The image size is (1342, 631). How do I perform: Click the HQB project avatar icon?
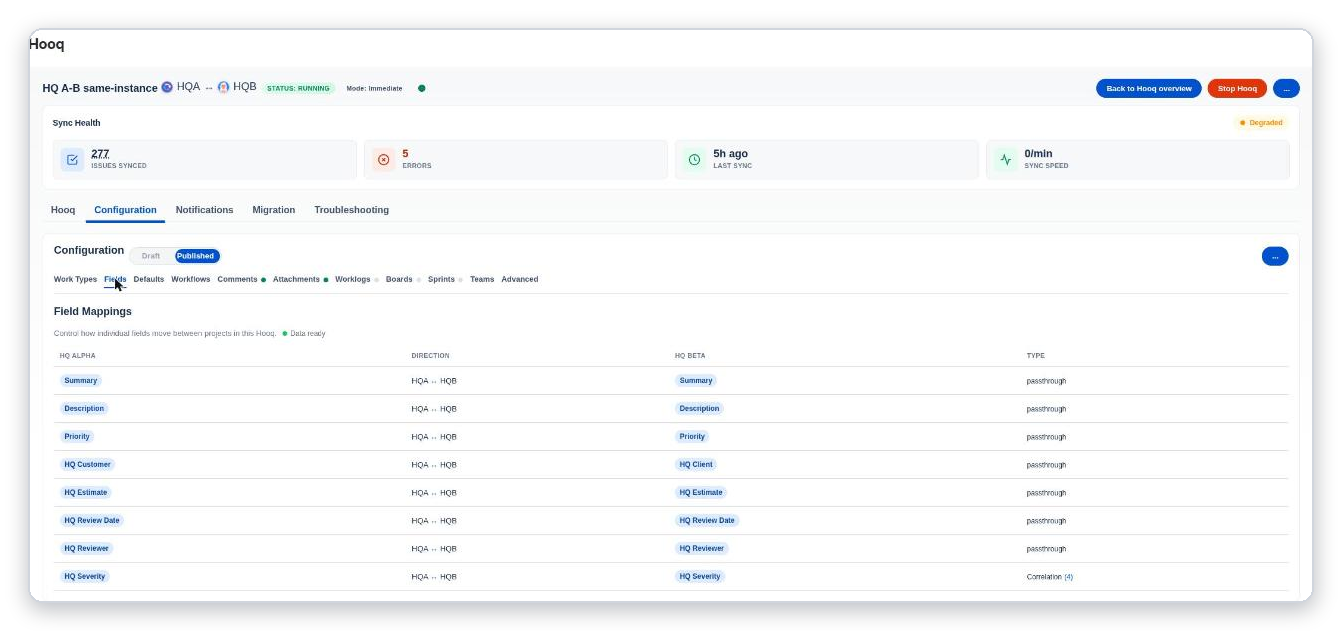coord(223,87)
